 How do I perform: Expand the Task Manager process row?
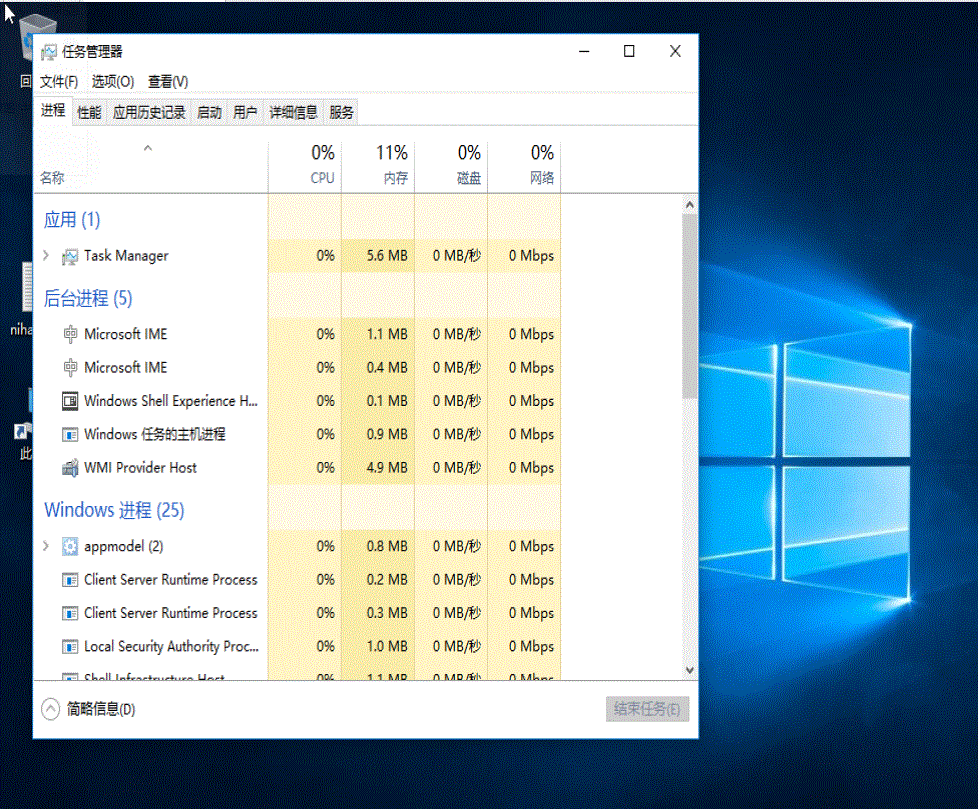(46, 256)
